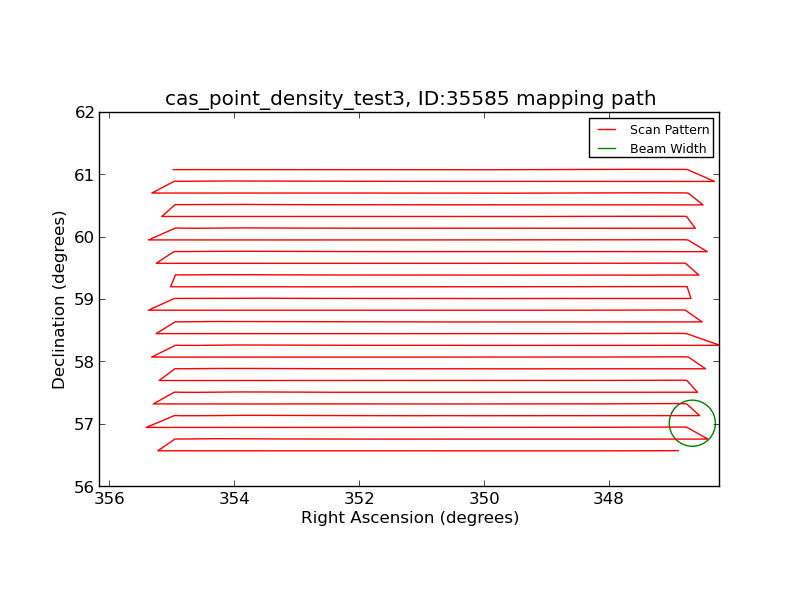
Task: Click the green Beam Width legend line sample
Action: coord(607,149)
